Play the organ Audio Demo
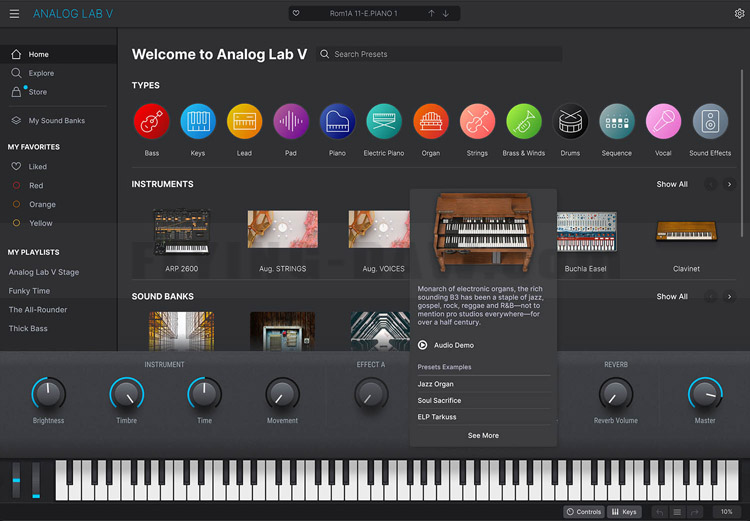 click(422, 345)
